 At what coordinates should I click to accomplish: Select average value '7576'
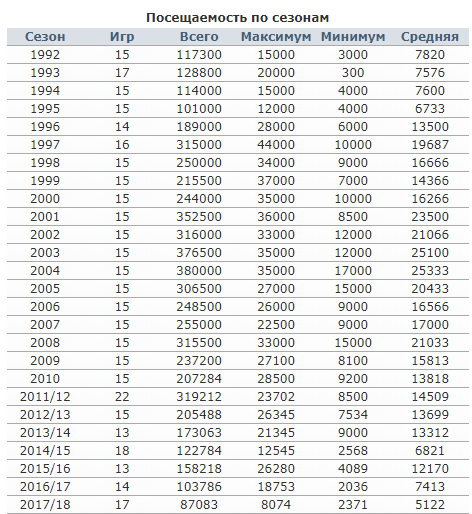coord(430,73)
